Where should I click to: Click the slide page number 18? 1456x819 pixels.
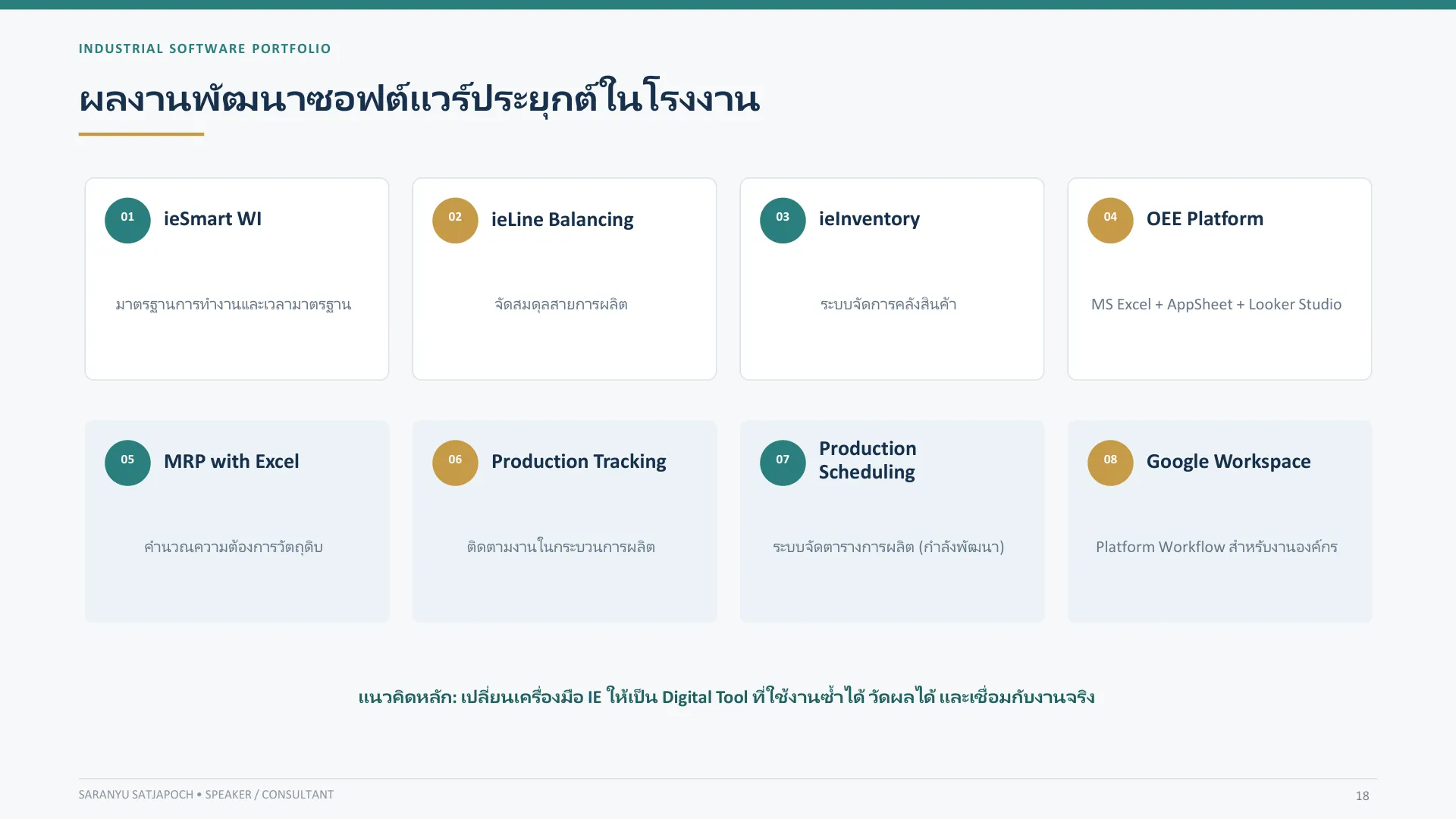pyautogui.click(x=1363, y=795)
